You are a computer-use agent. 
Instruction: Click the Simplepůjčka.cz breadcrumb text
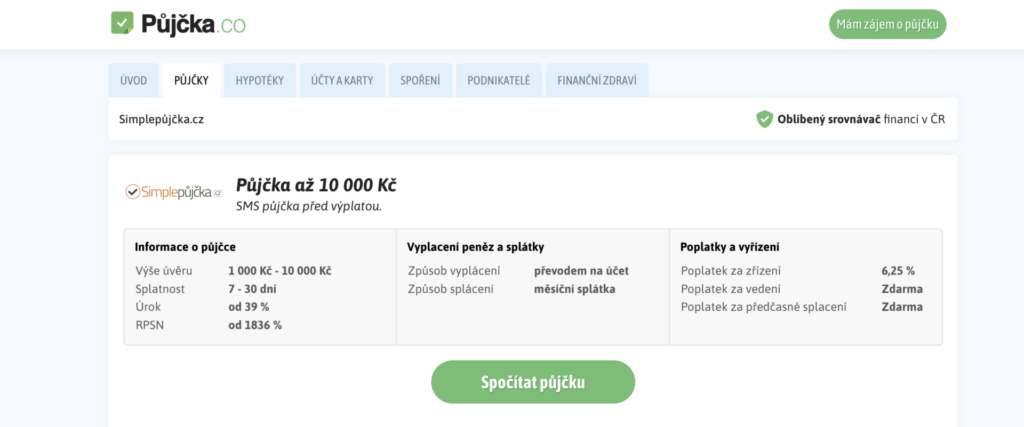(x=161, y=119)
